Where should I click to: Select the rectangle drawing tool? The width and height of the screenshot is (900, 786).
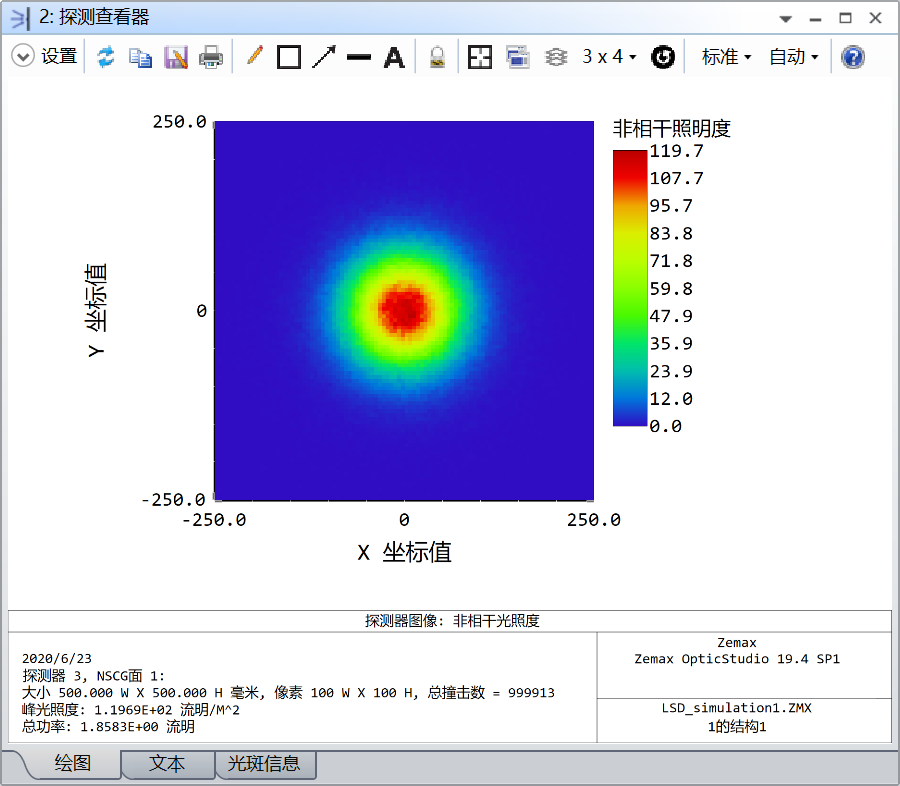pyautogui.click(x=289, y=57)
